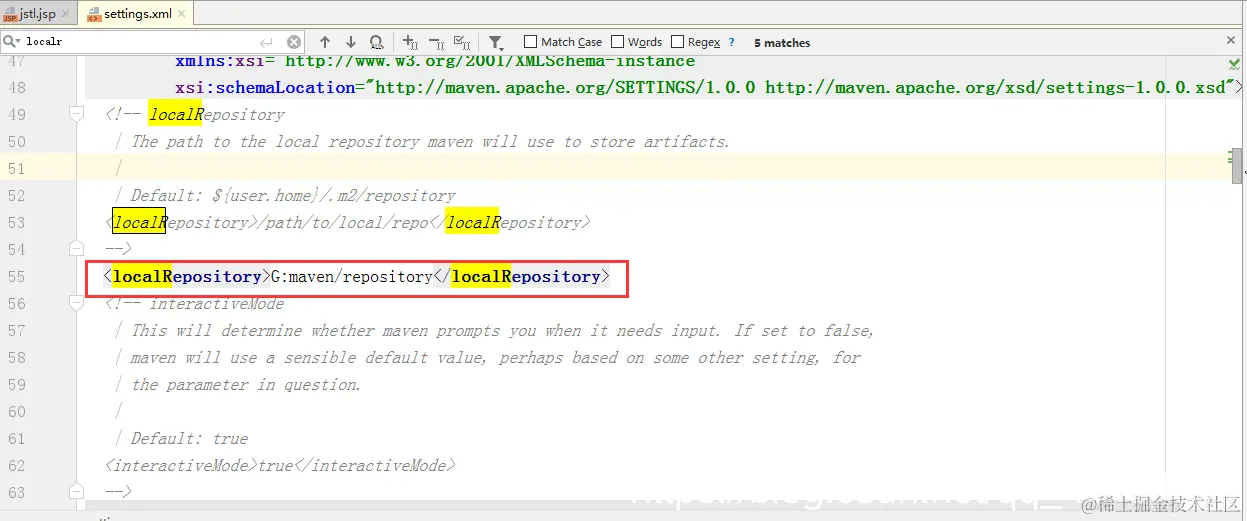1247x521 pixels.
Task: Open search history dropdown magnifier
Action: pyautogui.click(x=11, y=42)
